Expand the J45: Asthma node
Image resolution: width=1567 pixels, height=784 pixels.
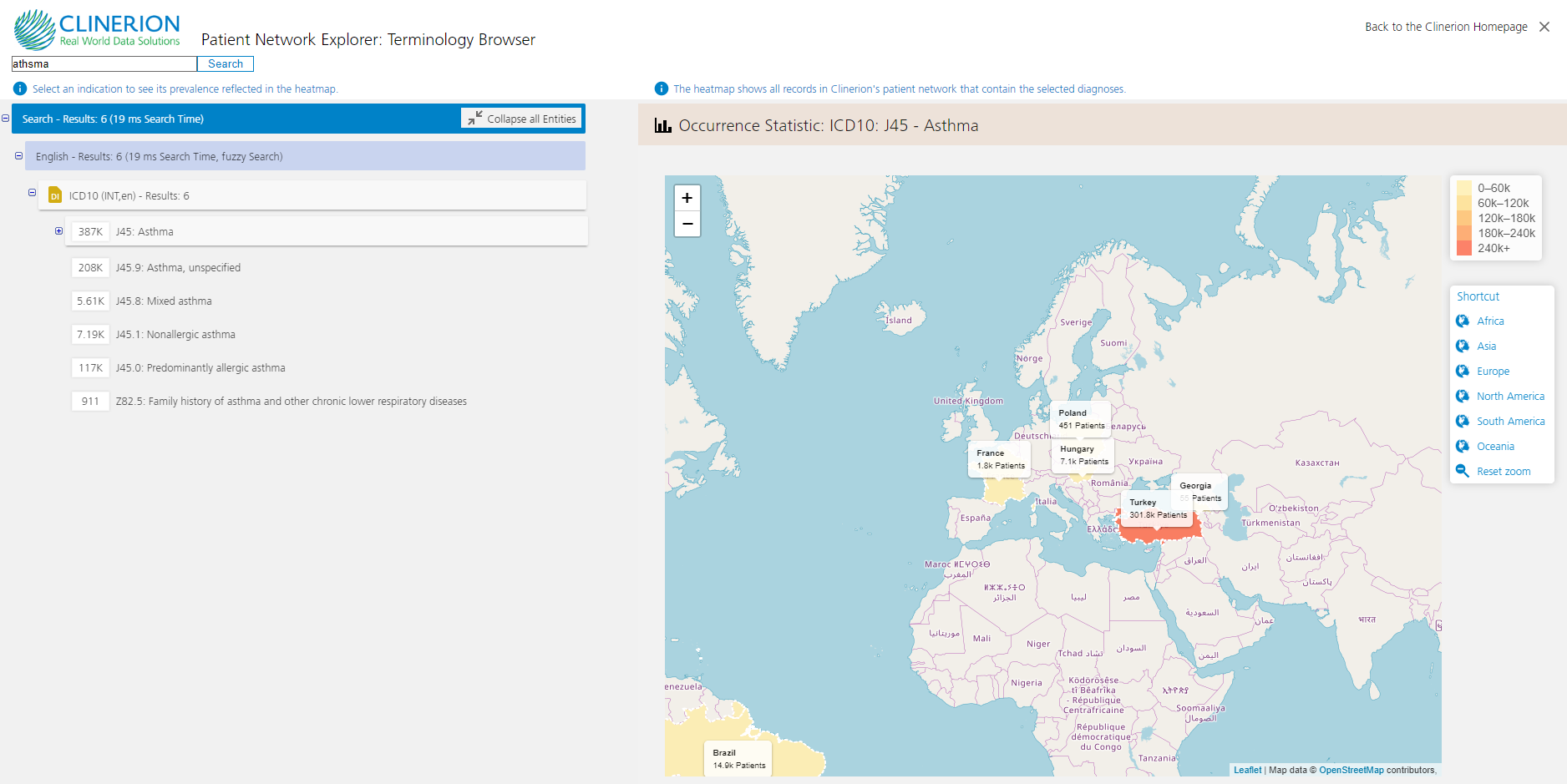coord(58,230)
